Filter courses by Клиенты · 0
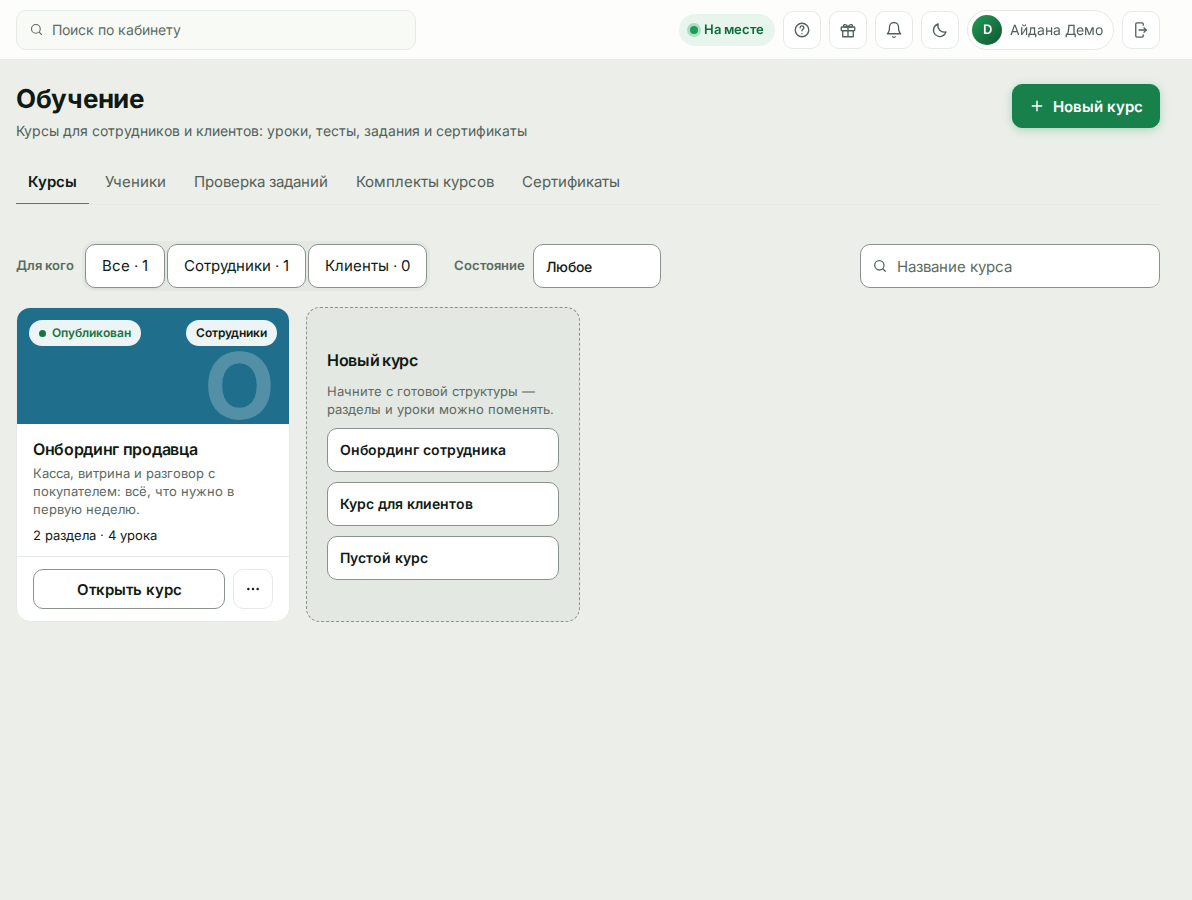The width and height of the screenshot is (1192, 900). pyautogui.click(x=367, y=266)
